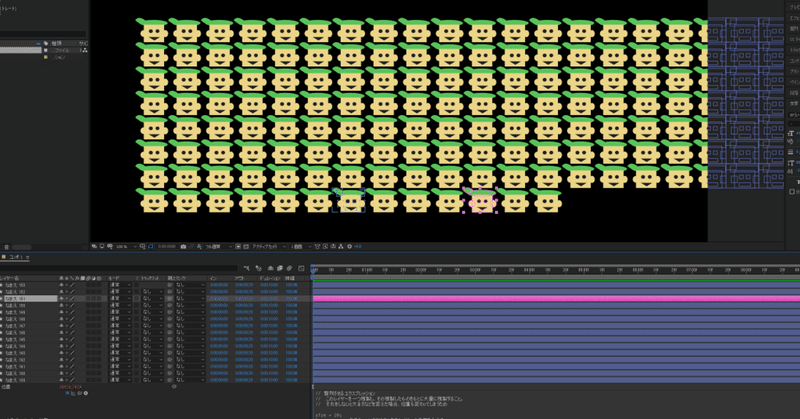800x419 pixels.
Task: Open parent dropdown of layer 146
Action: pos(190,332)
